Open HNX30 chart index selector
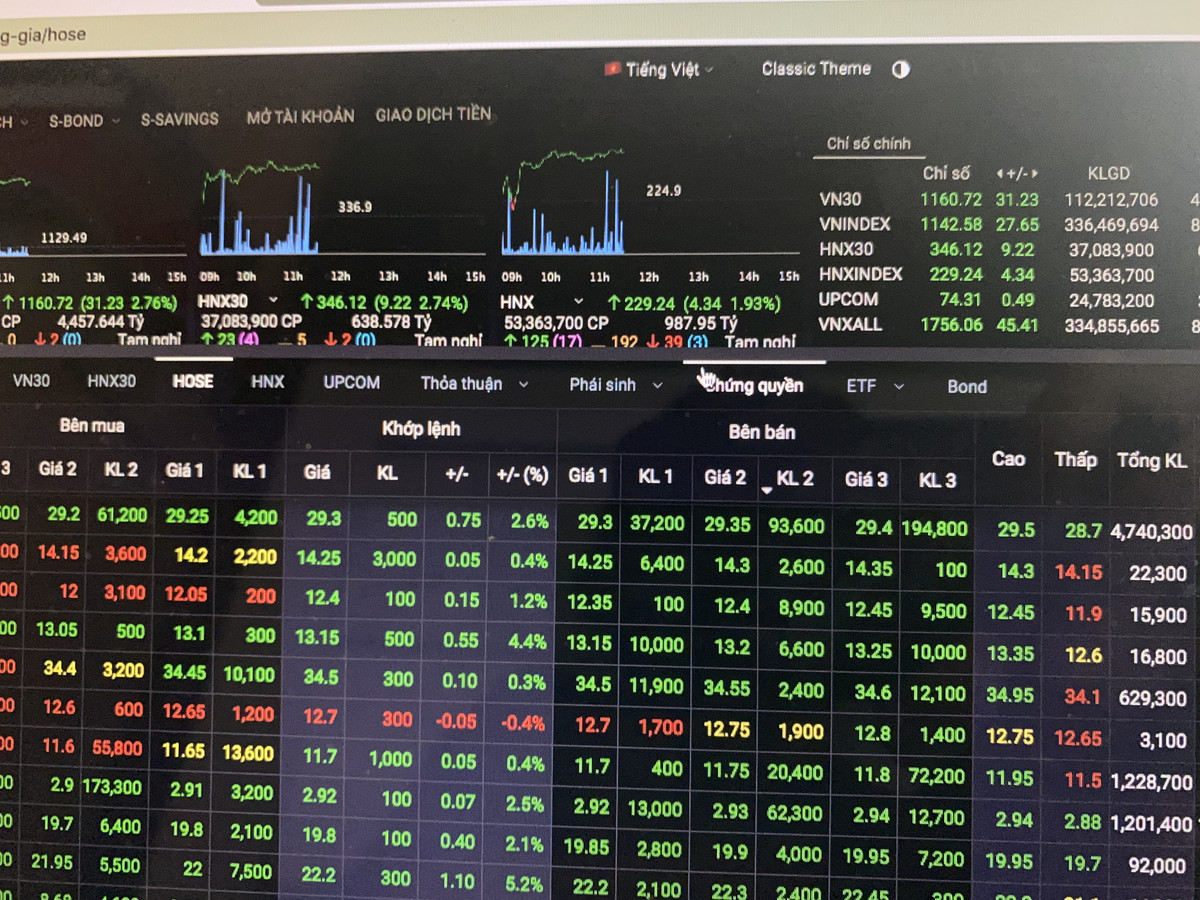The width and height of the screenshot is (1200, 900). point(272,300)
